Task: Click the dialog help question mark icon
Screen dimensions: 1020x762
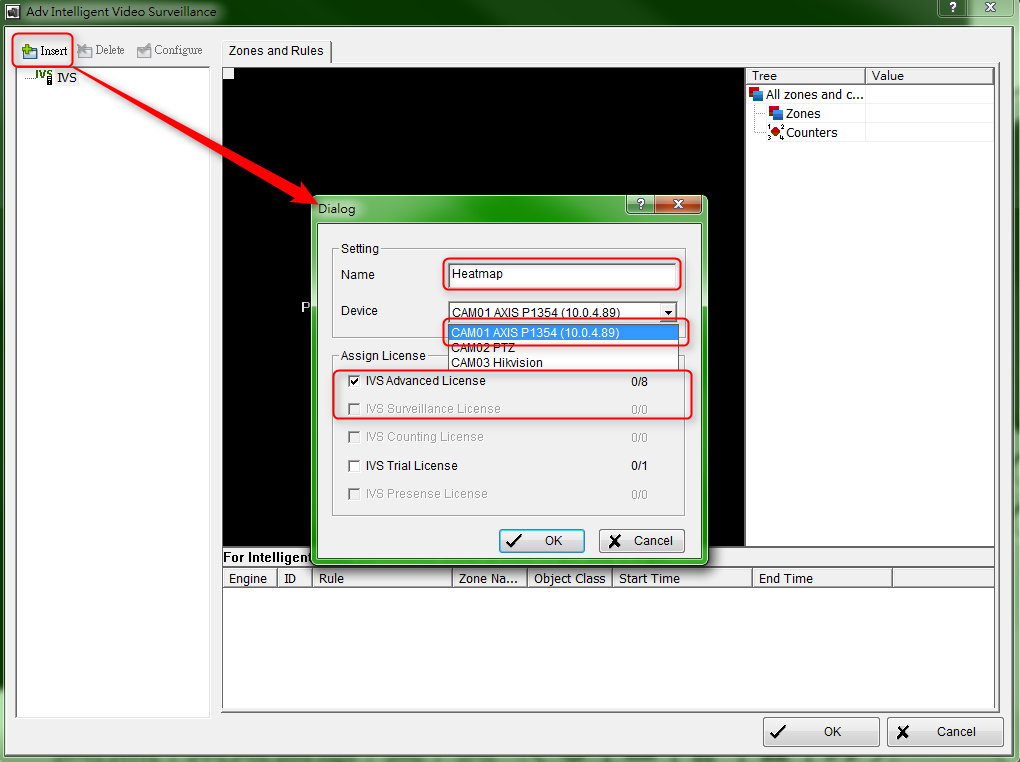Action: tap(641, 204)
